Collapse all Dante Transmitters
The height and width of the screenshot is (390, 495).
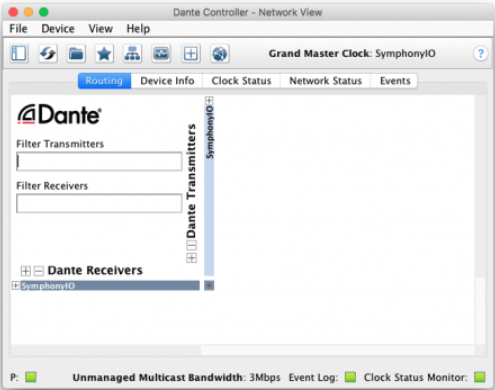click(x=191, y=246)
